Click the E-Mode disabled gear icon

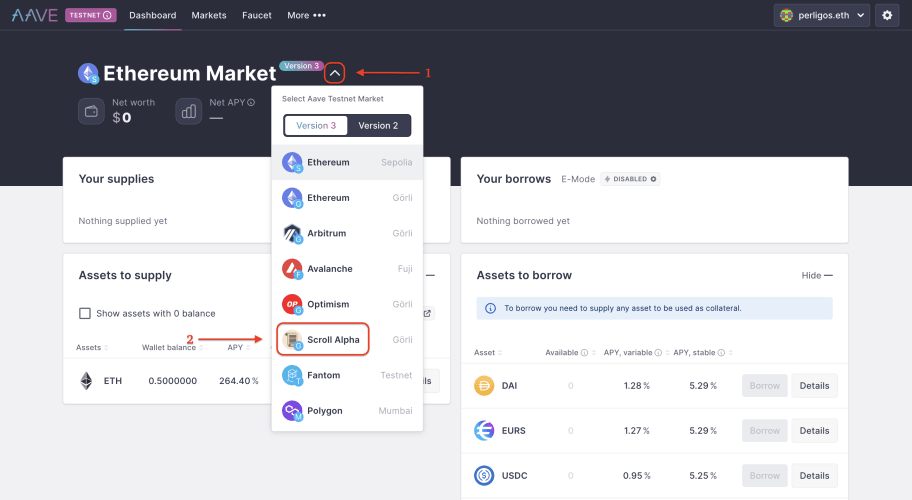coord(653,179)
